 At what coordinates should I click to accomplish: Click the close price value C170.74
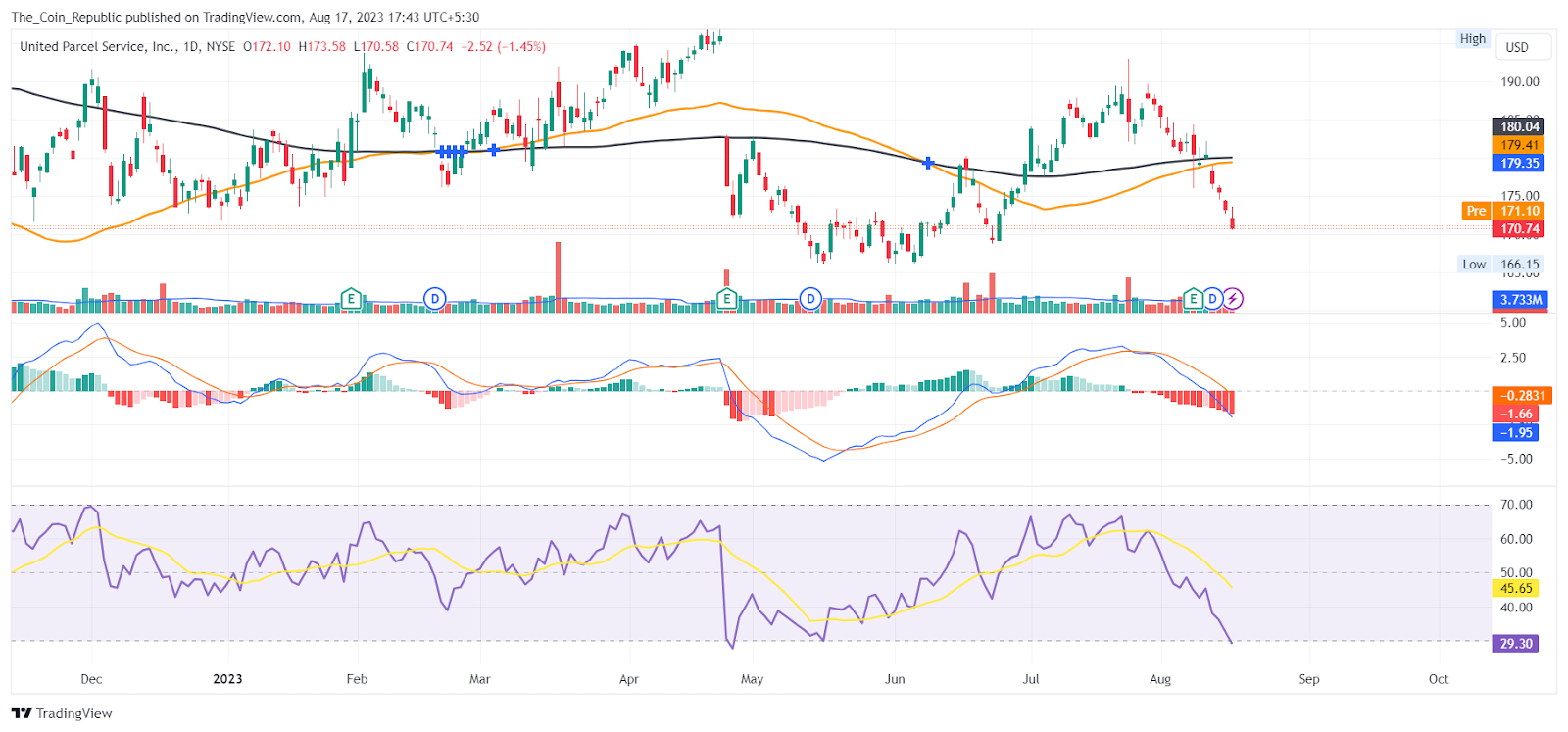tap(430, 46)
